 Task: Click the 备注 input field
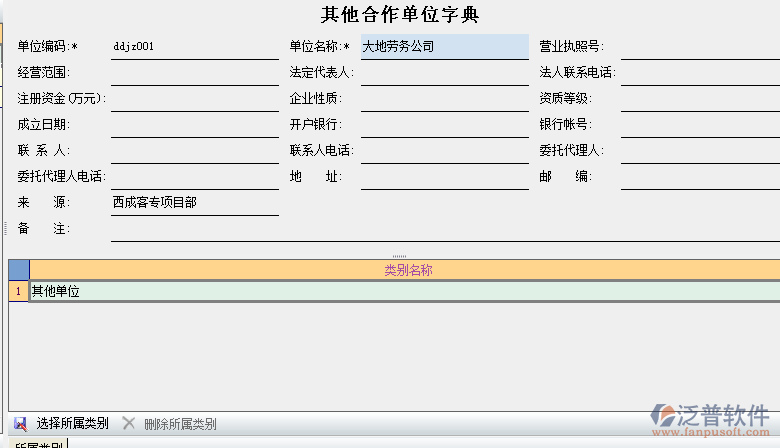click(445, 229)
